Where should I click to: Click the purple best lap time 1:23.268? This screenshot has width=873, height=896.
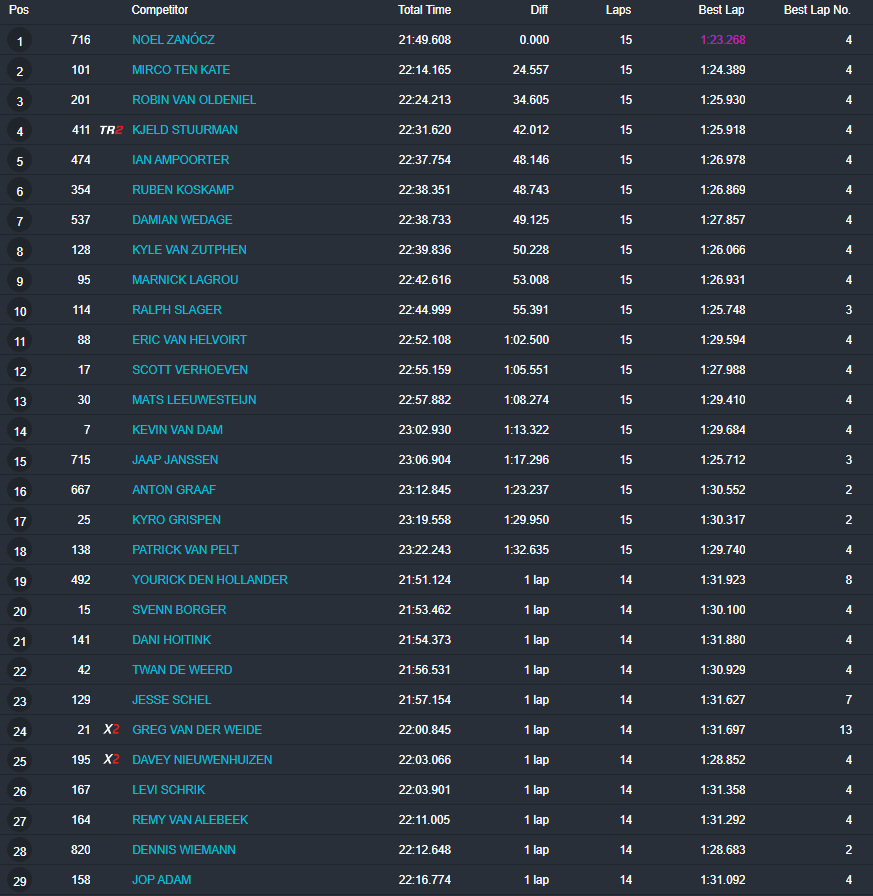pyautogui.click(x=723, y=40)
